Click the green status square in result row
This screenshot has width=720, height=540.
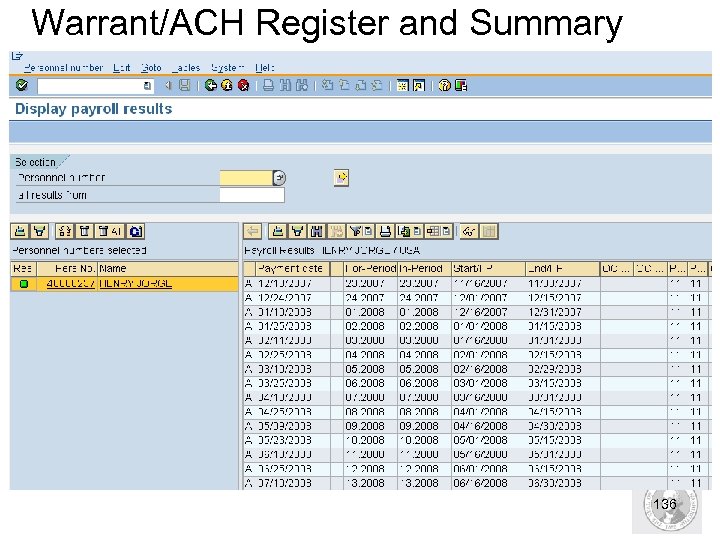pyautogui.click(x=23, y=284)
